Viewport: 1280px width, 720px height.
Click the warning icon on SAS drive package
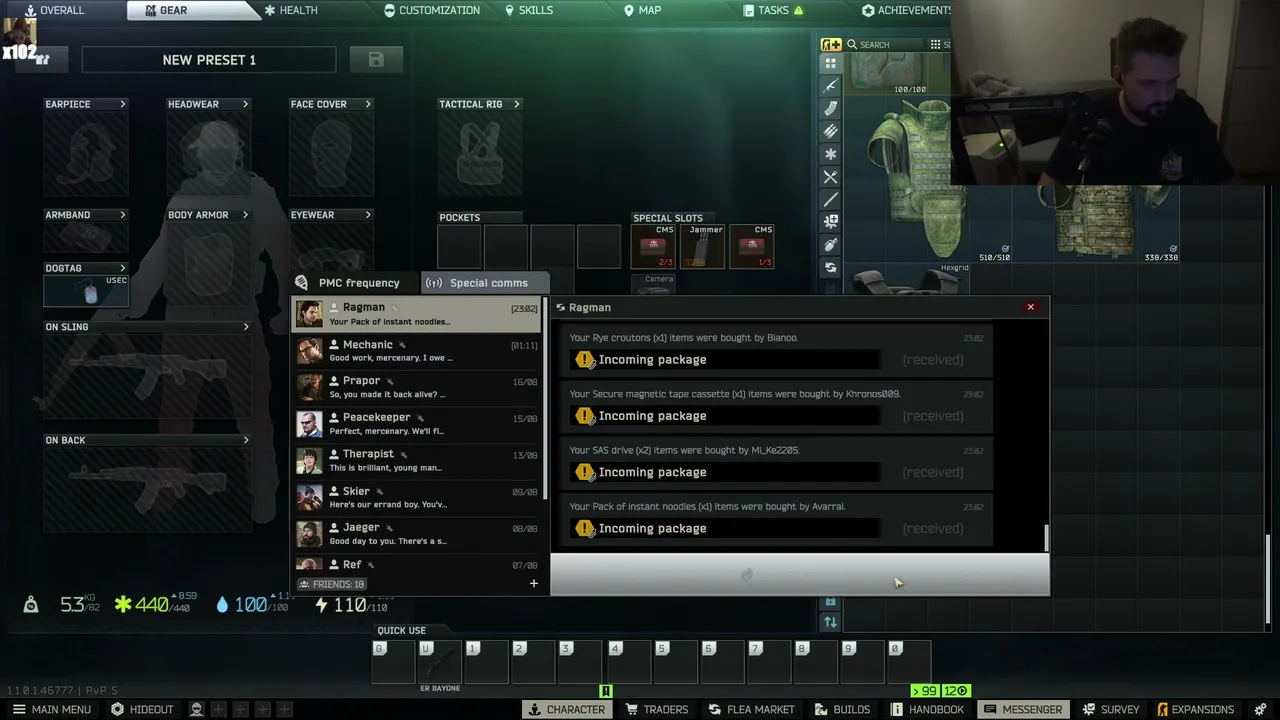click(585, 472)
